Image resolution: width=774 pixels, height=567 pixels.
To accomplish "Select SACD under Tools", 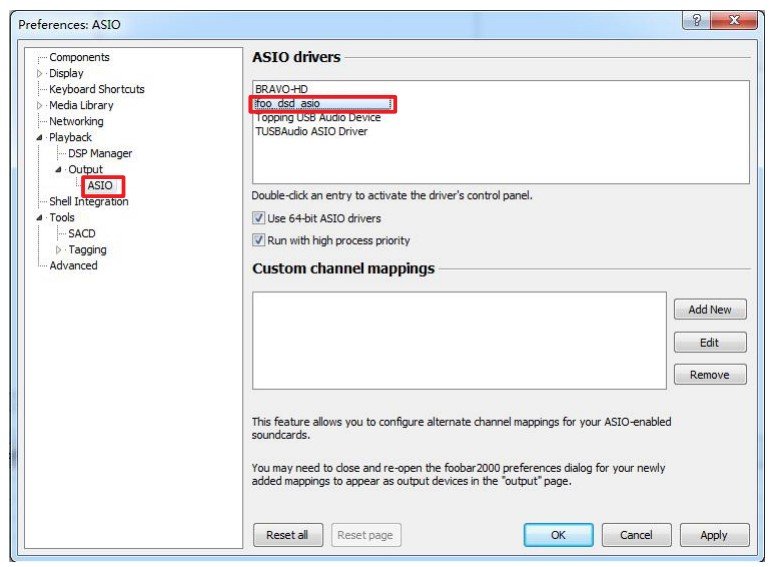I will [81, 233].
